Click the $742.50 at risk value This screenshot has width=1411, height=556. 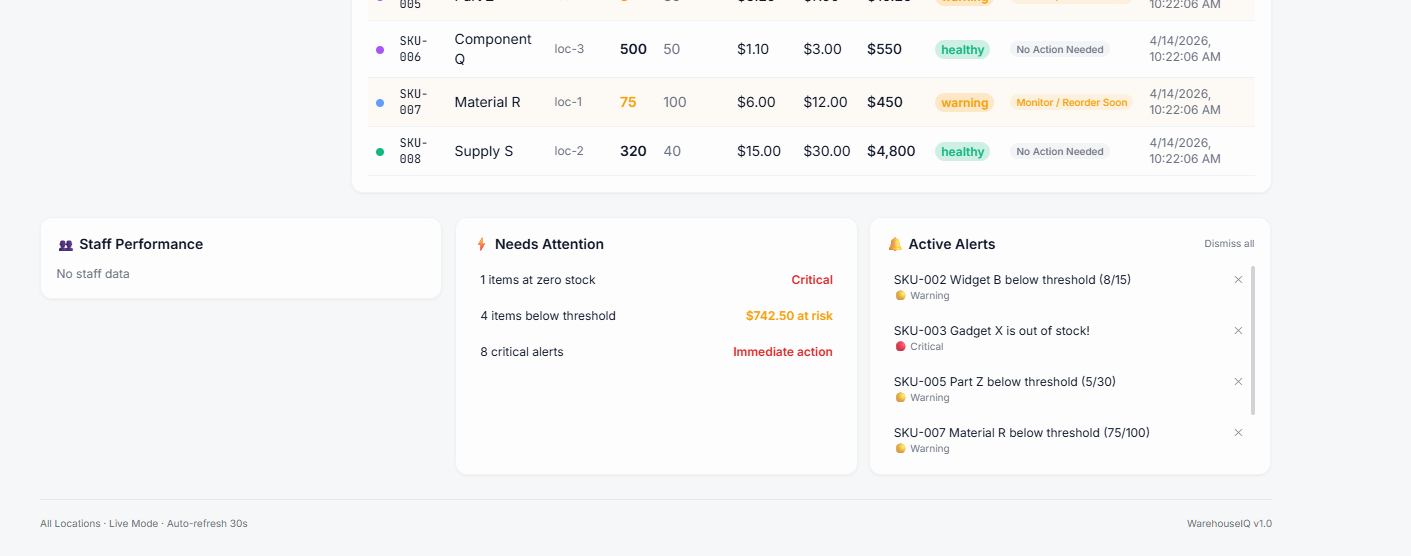pos(789,316)
